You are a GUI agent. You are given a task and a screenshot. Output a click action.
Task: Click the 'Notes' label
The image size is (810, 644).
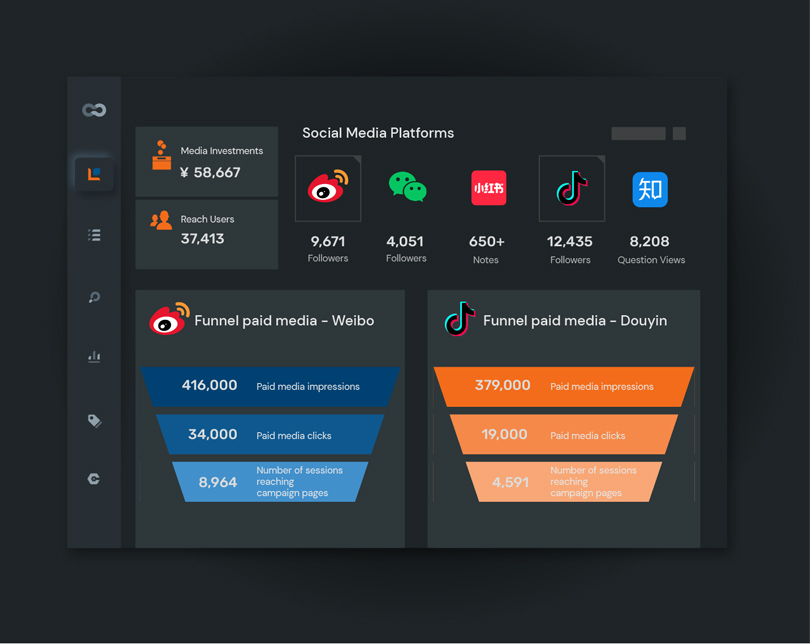pos(486,260)
